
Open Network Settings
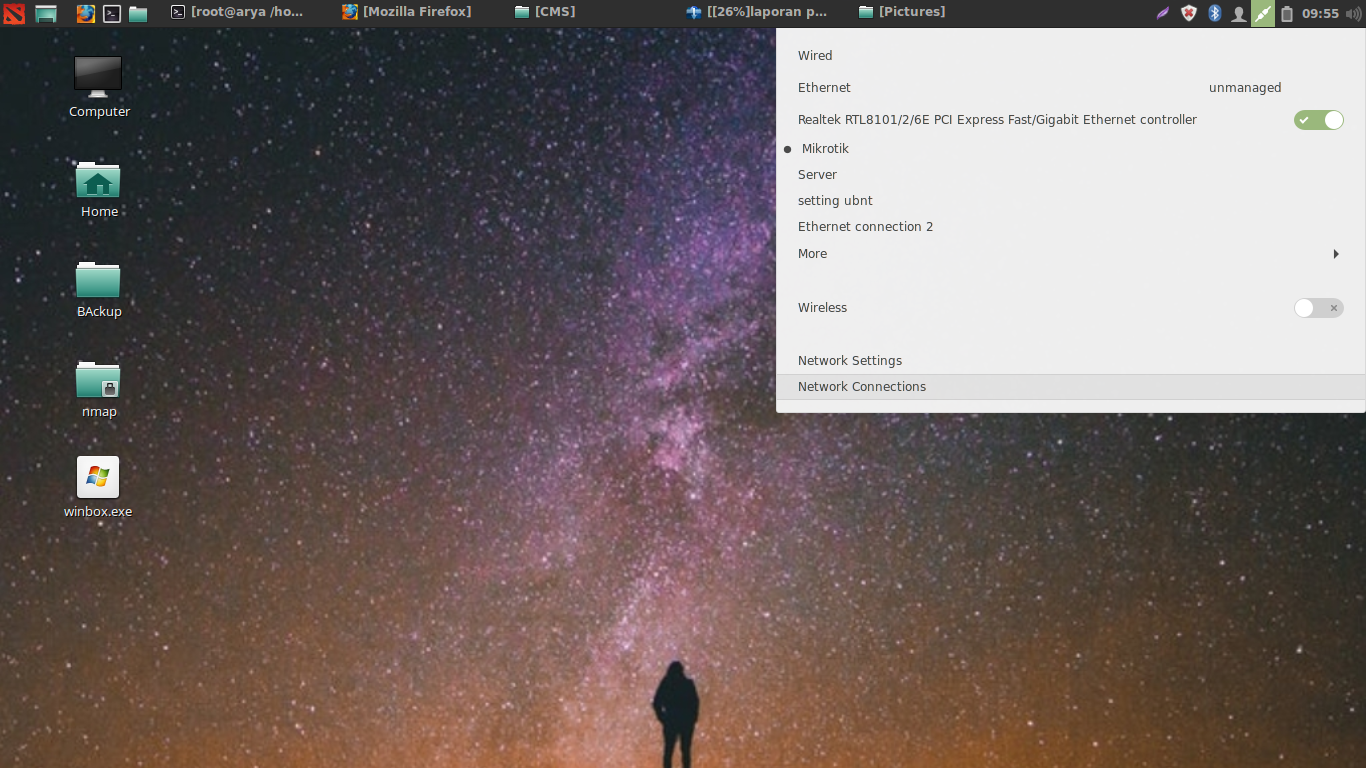849,360
